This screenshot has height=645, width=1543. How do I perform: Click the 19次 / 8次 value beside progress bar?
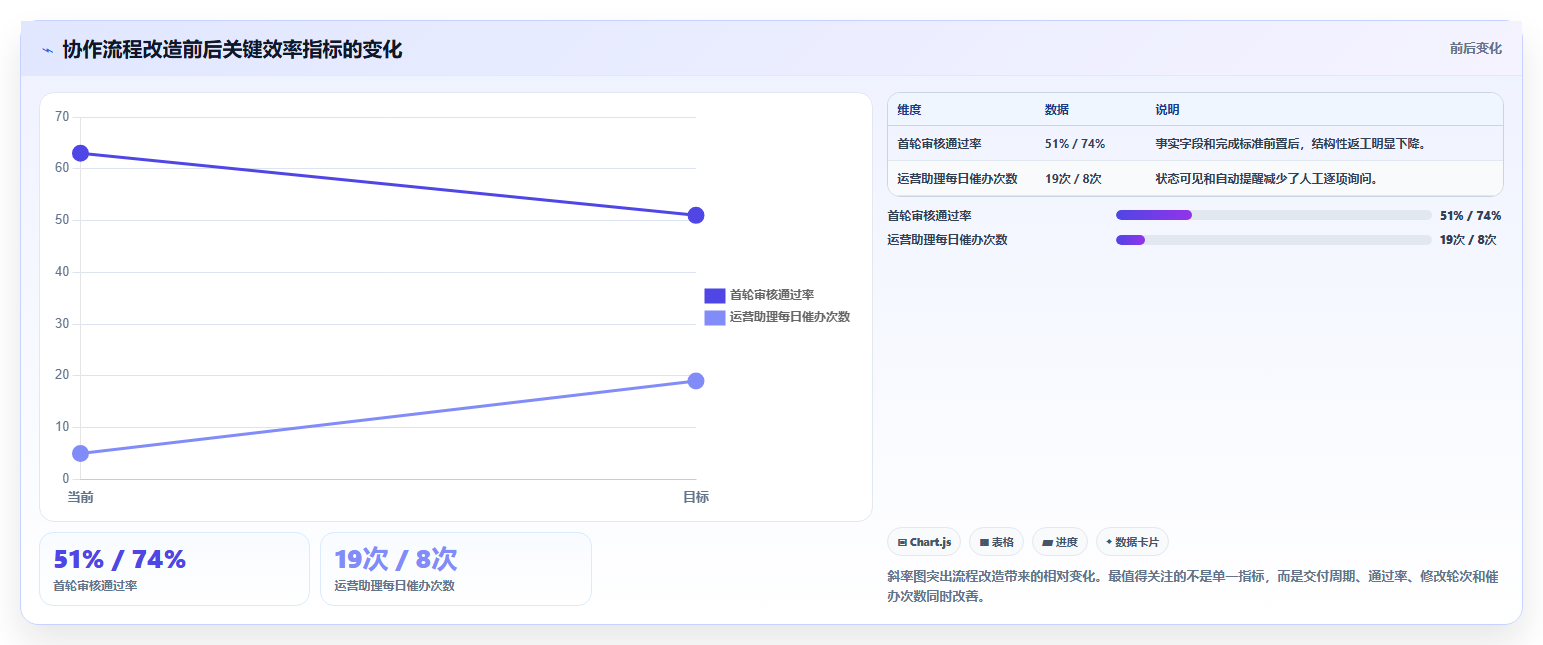1468,239
